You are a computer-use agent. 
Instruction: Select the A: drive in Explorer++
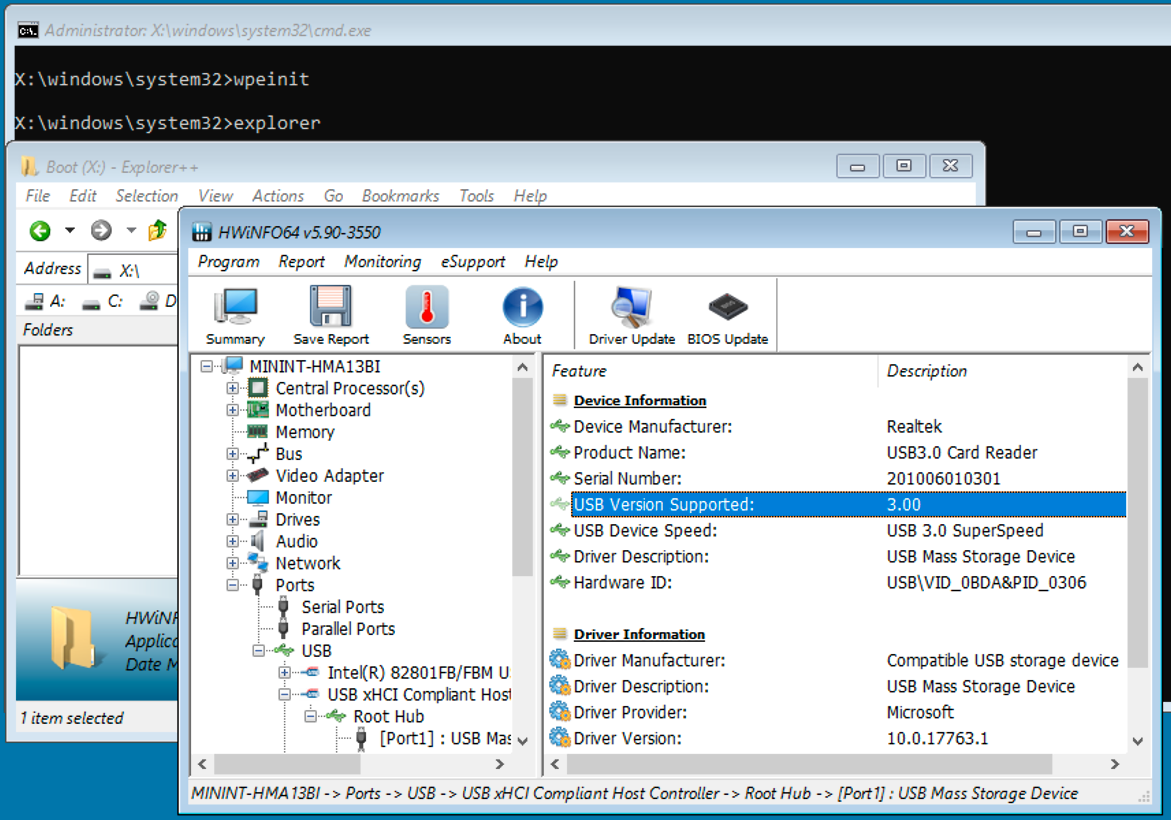45,301
